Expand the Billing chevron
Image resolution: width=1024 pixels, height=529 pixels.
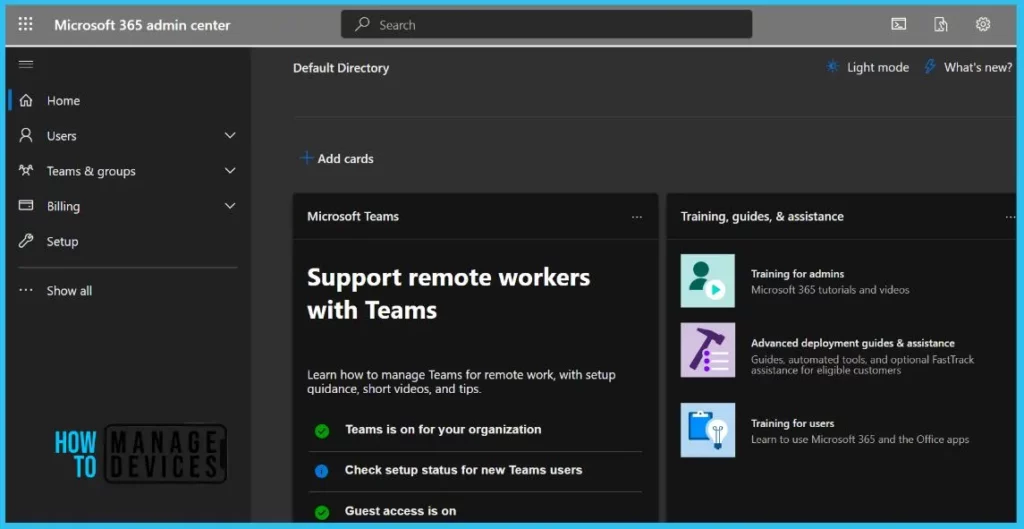pyautogui.click(x=230, y=206)
